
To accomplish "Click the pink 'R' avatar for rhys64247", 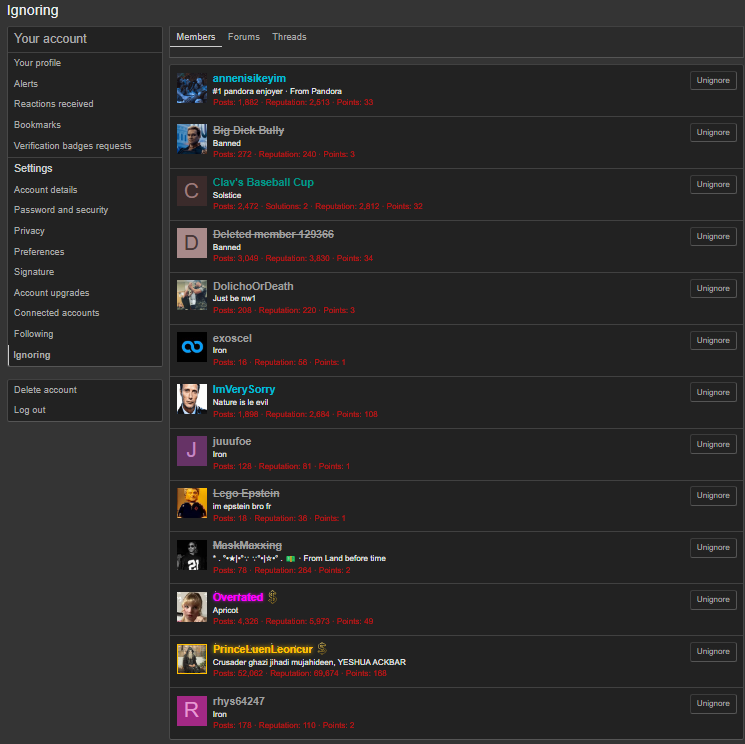I will pyautogui.click(x=192, y=710).
